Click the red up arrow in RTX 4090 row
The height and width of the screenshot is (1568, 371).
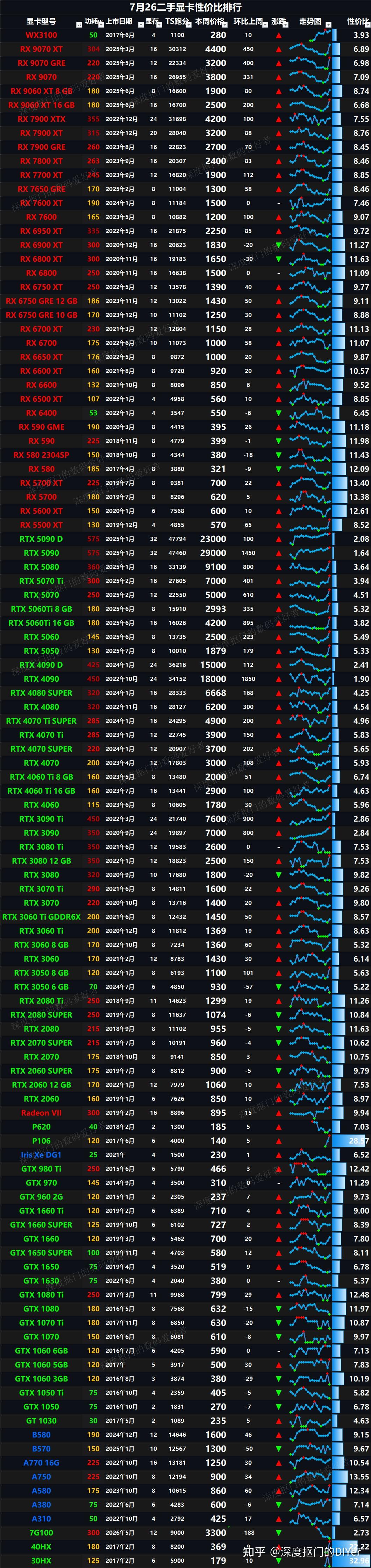pos(279,679)
